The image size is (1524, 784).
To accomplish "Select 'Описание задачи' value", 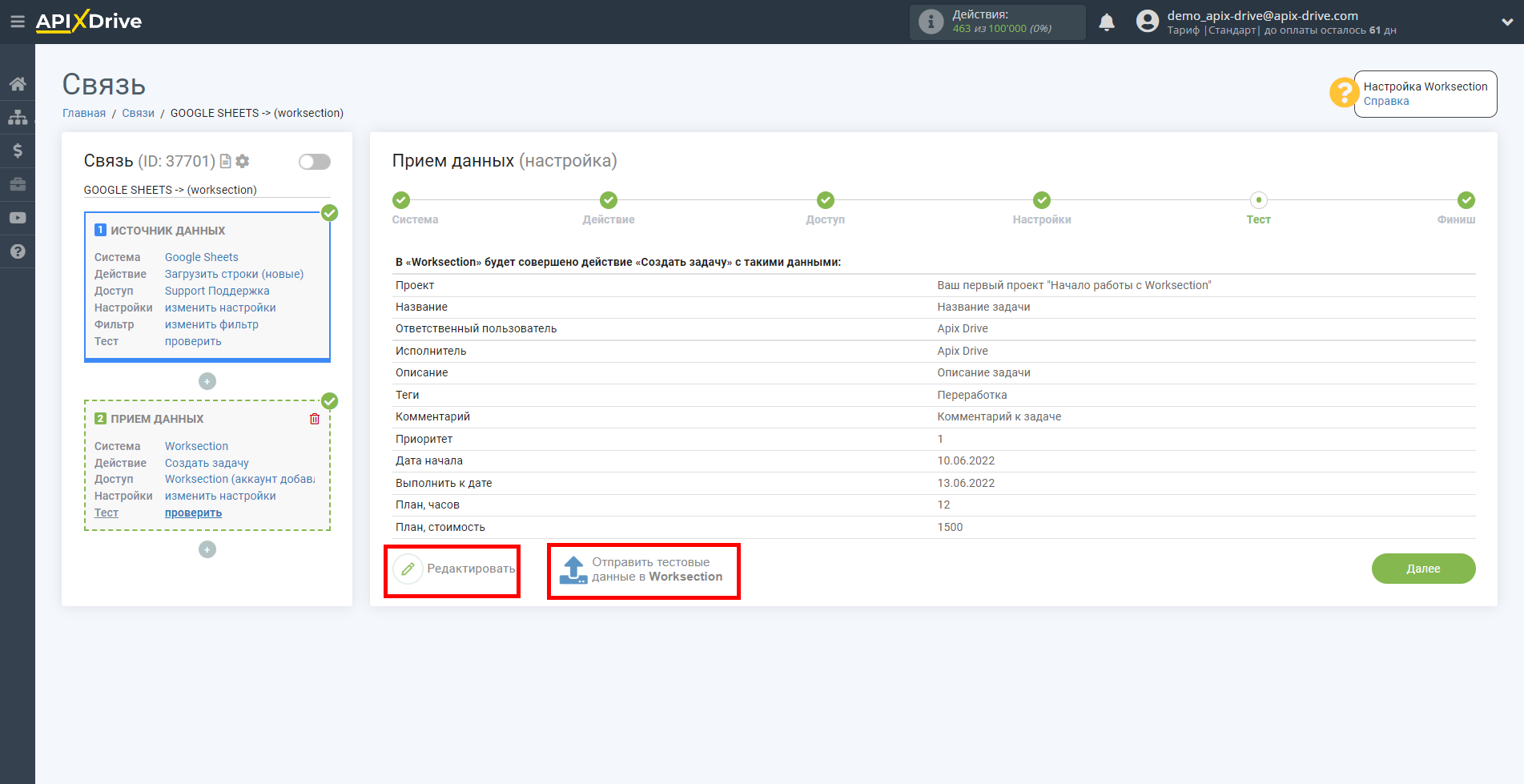I will [983, 372].
